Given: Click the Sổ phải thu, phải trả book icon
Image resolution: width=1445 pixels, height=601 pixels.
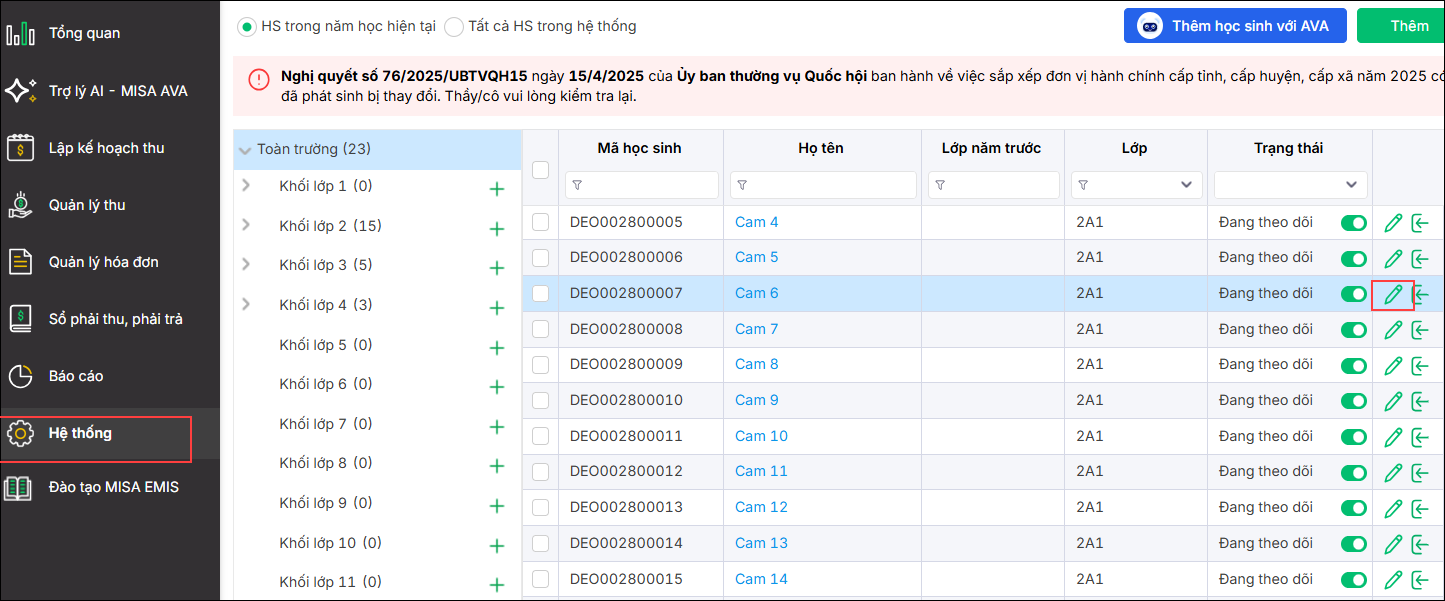Looking at the screenshot, I should [x=20, y=319].
